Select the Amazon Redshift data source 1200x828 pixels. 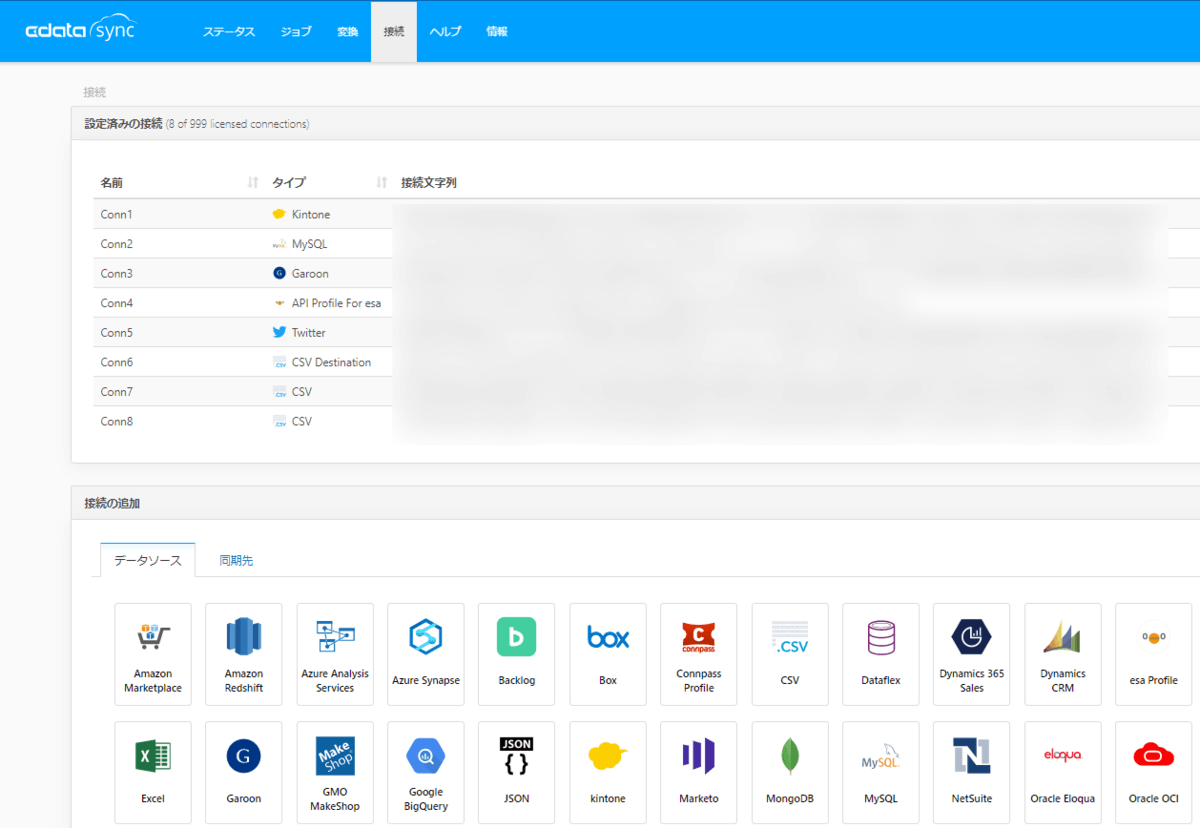tap(244, 654)
